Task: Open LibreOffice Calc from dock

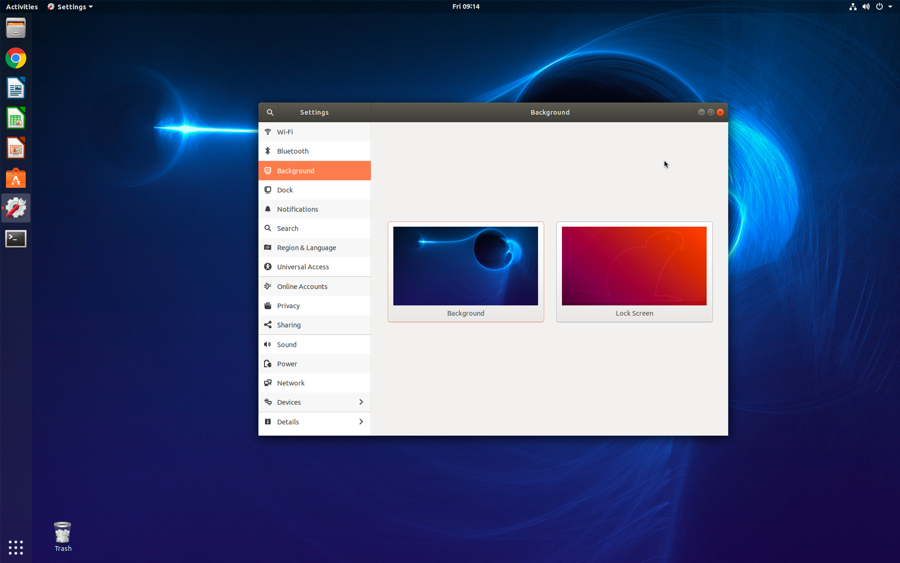Action: 16,119
